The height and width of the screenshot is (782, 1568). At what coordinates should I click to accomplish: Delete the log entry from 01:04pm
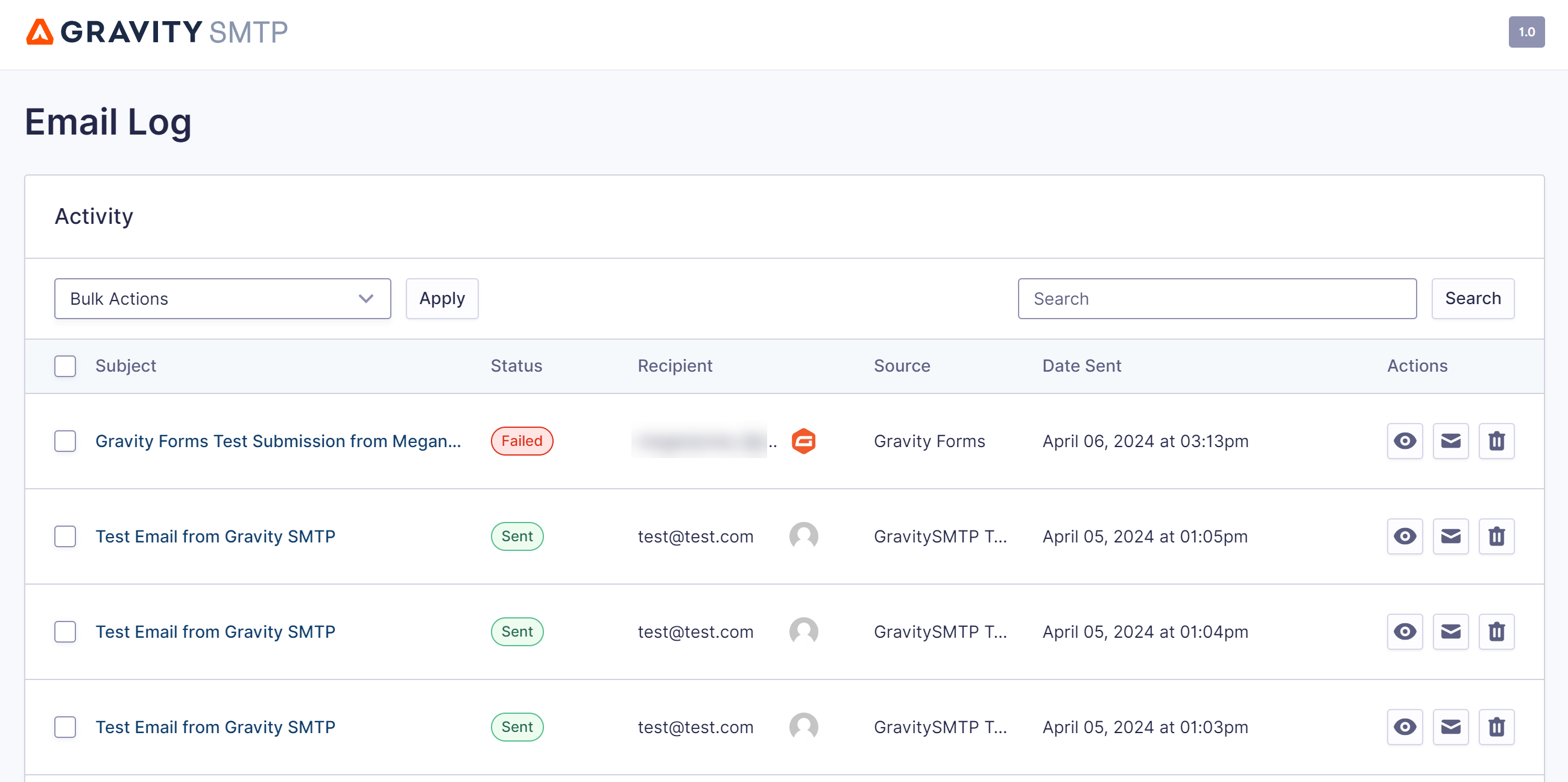pyautogui.click(x=1496, y=632)
